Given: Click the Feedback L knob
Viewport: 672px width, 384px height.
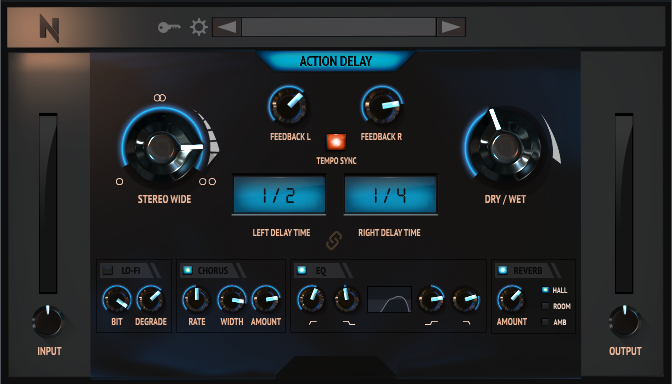Looking at the screenshot, I should coord(288,105).
